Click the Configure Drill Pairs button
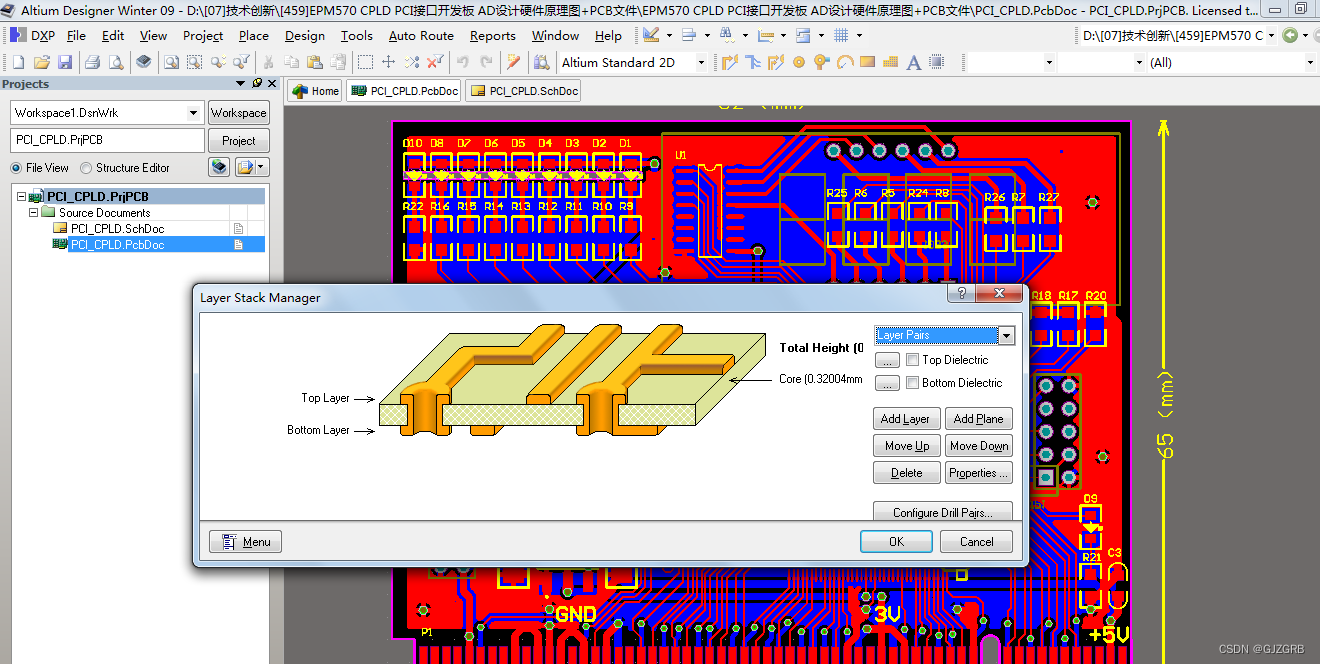This screenshot has height=664, width=1320. click(942, 512)
